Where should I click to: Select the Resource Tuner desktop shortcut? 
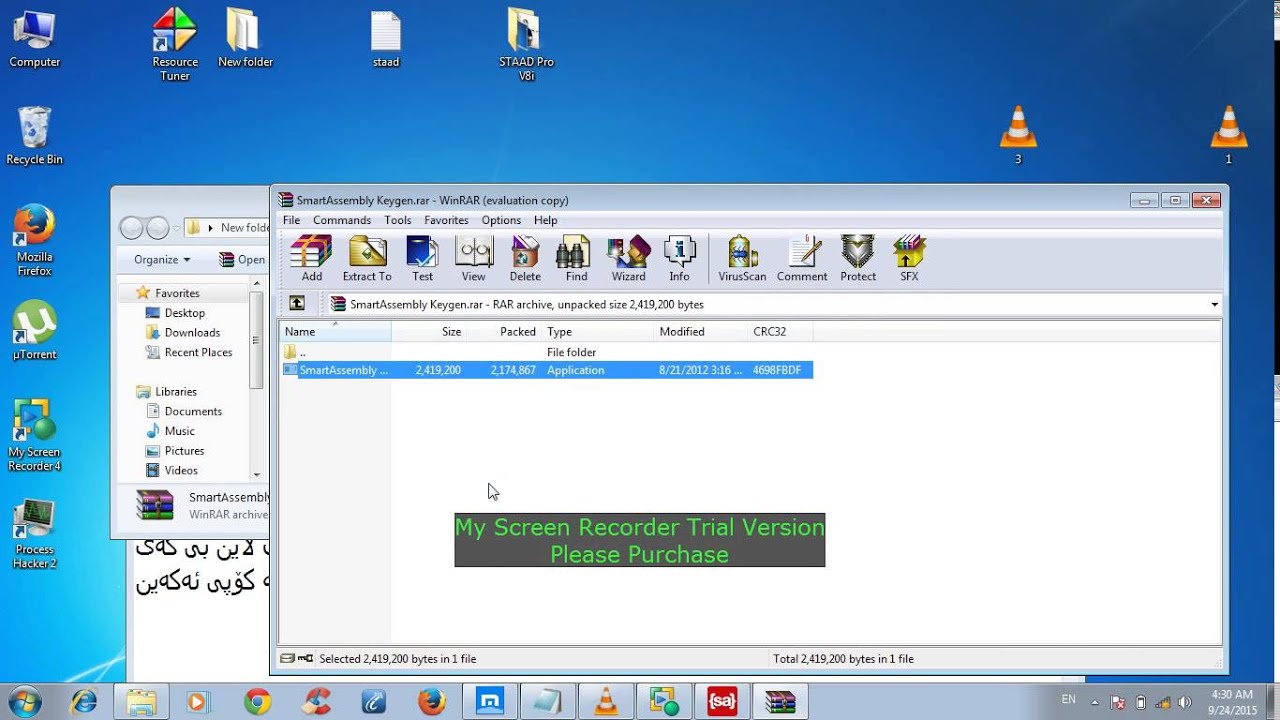coord(175,44)
